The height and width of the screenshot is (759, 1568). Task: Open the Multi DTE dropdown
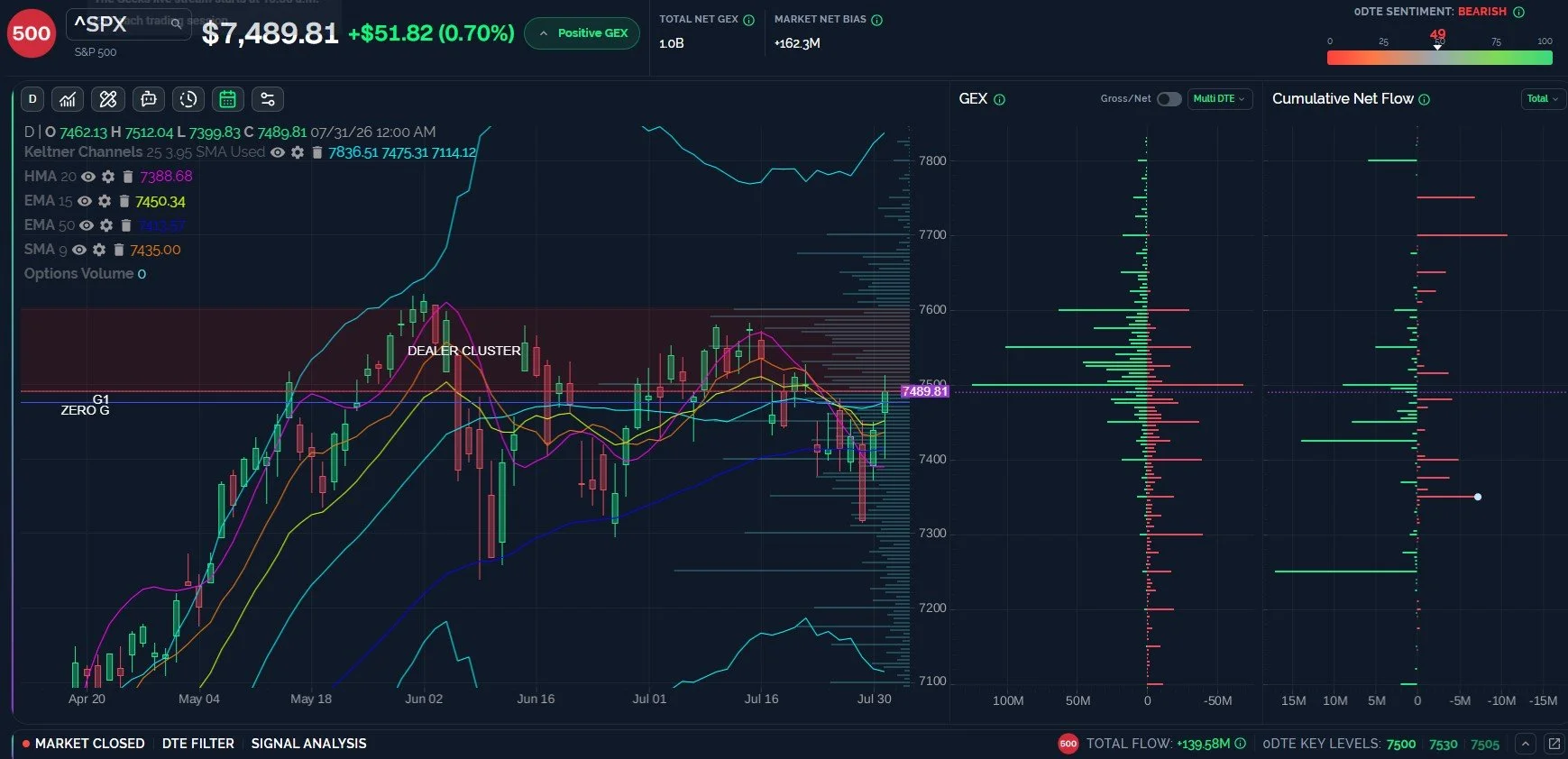click(x=1219, y=99)
